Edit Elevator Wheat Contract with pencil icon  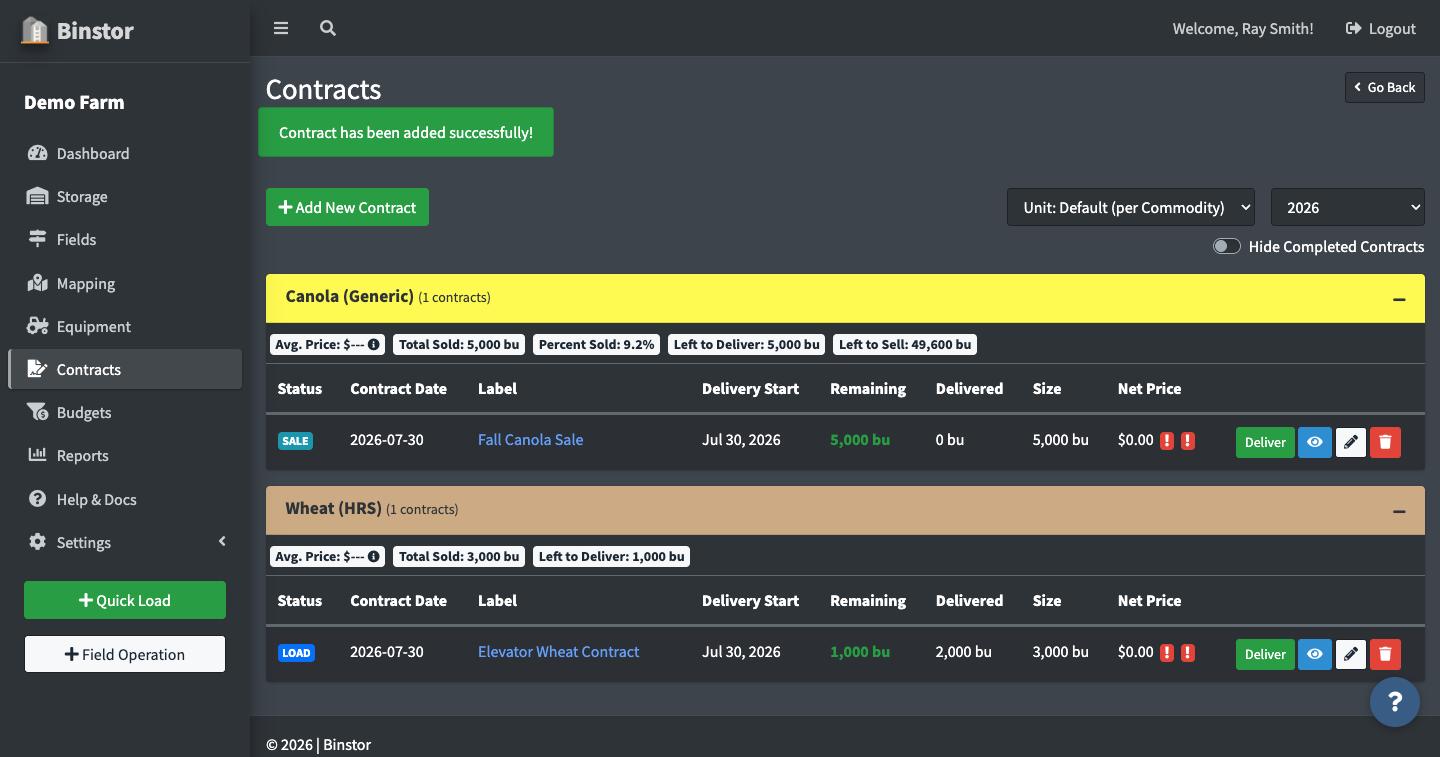(1351, 654)
